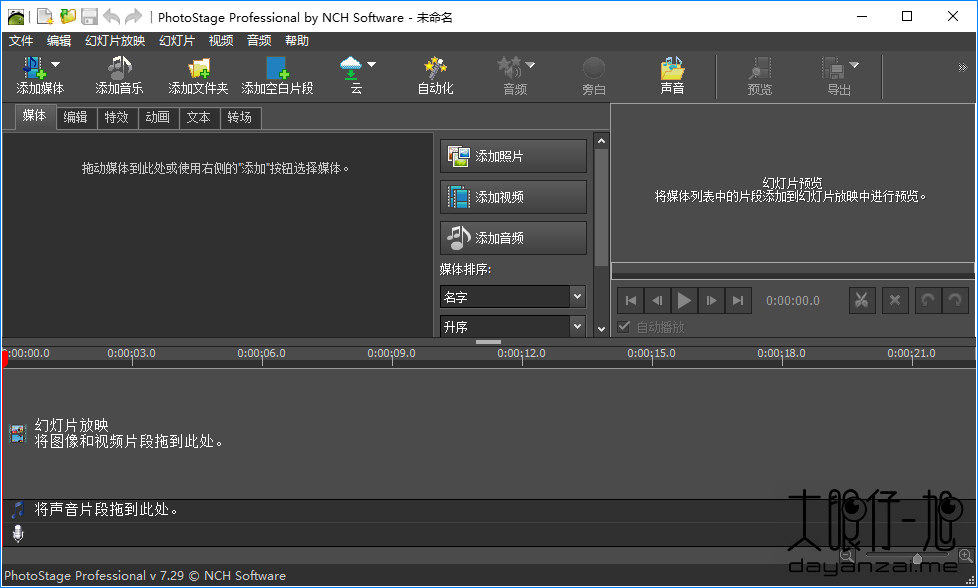Click the slideshow track film icon
Viewport: 978px width, 588px height.
point(17,433)
